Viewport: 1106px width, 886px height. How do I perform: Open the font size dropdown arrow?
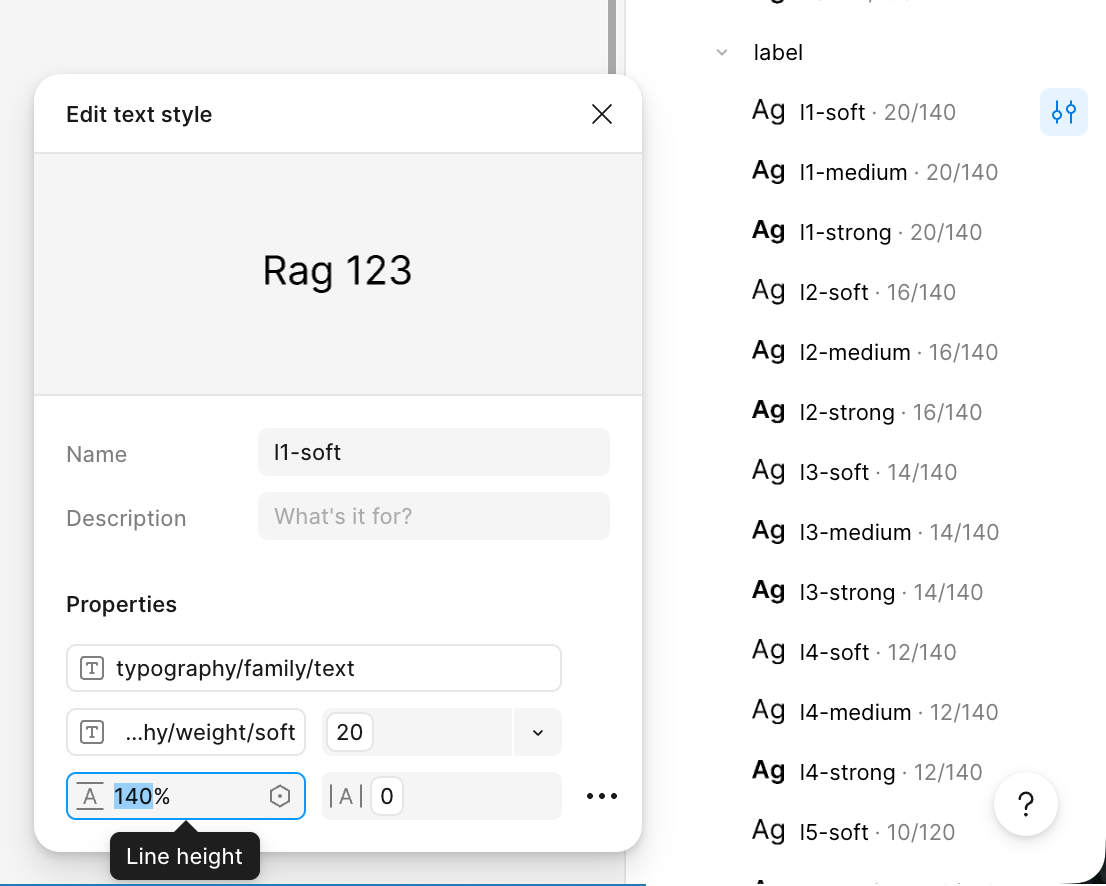point(537,733)
